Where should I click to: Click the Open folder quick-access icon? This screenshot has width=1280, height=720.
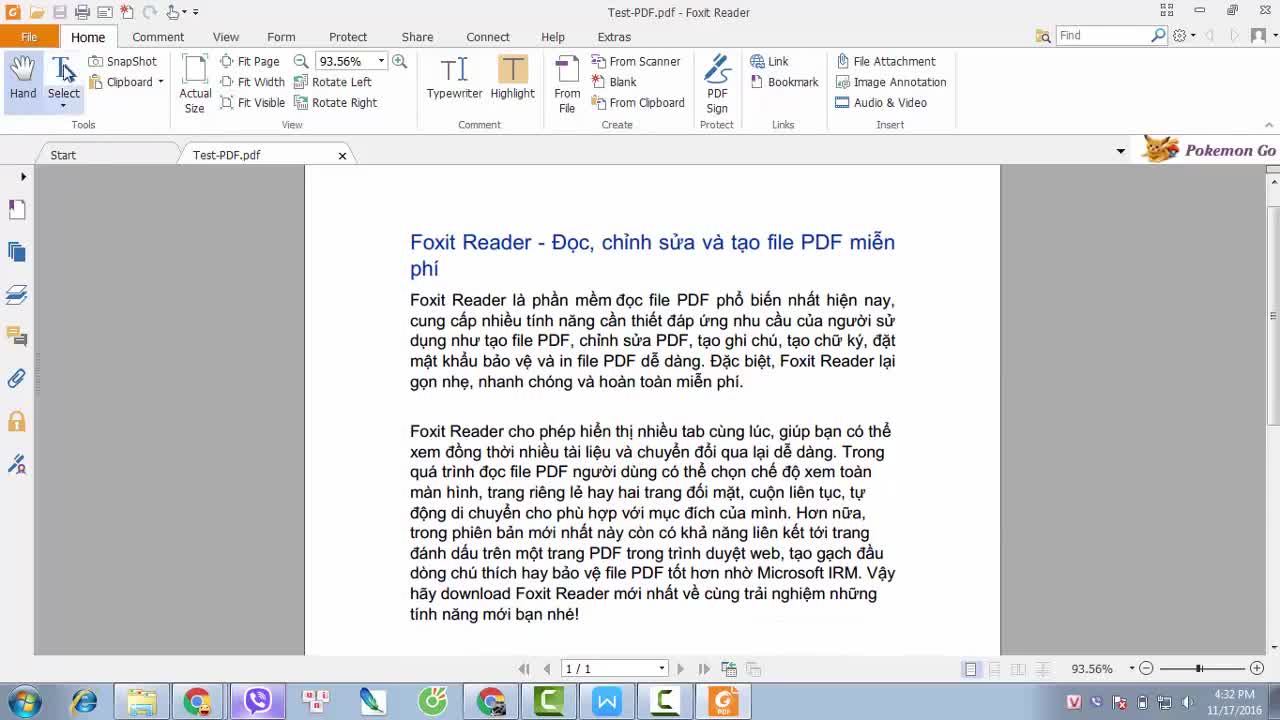[37, 12]
